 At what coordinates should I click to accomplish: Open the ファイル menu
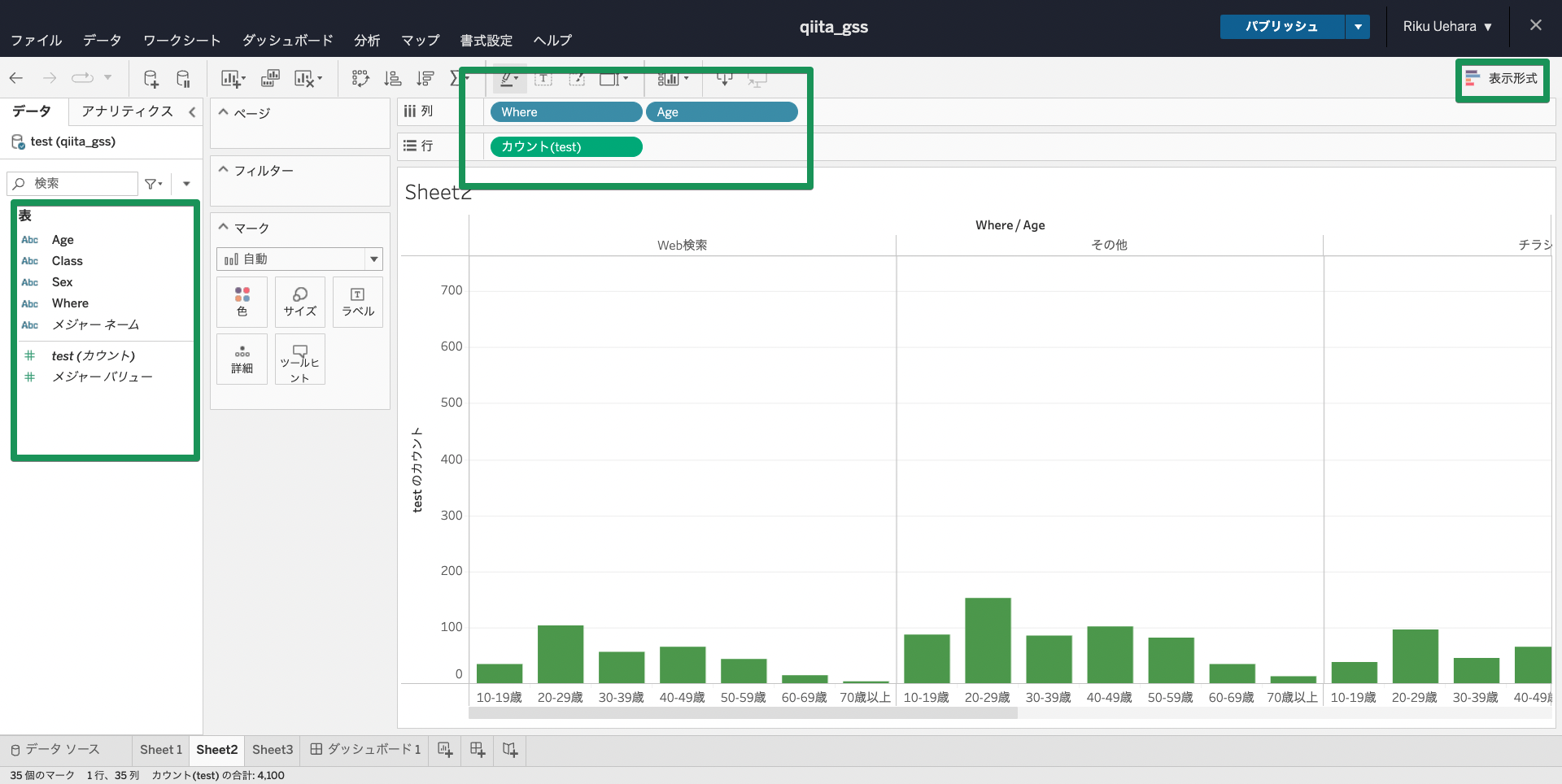[x=36, y=41]
